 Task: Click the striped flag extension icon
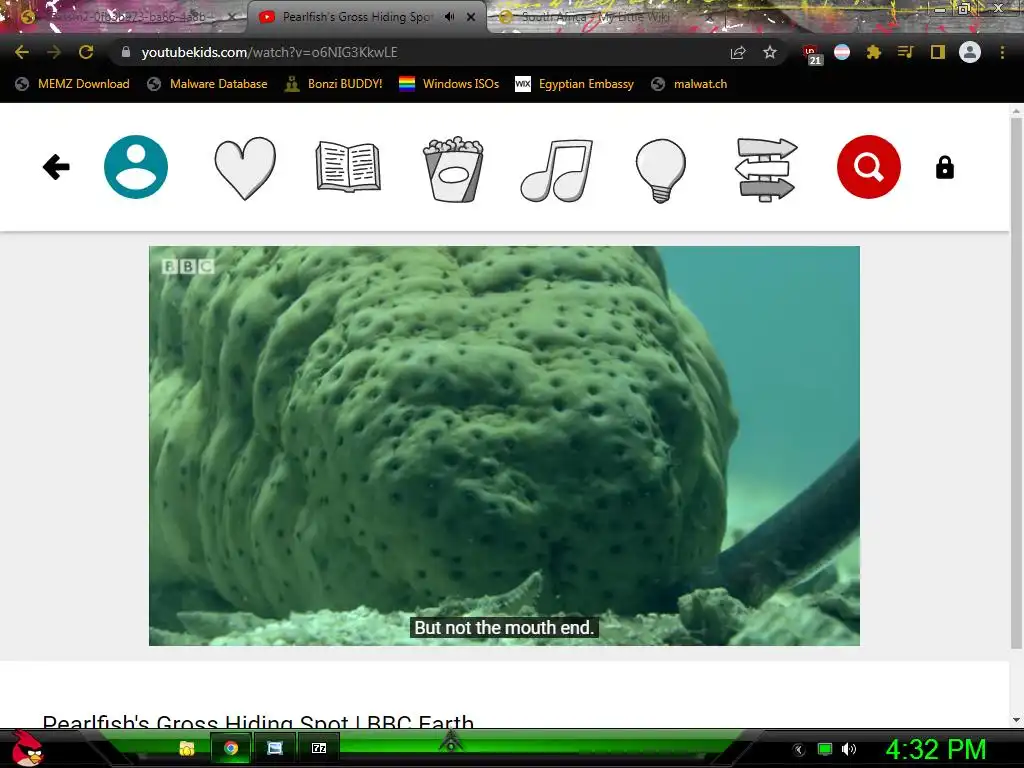842,52
